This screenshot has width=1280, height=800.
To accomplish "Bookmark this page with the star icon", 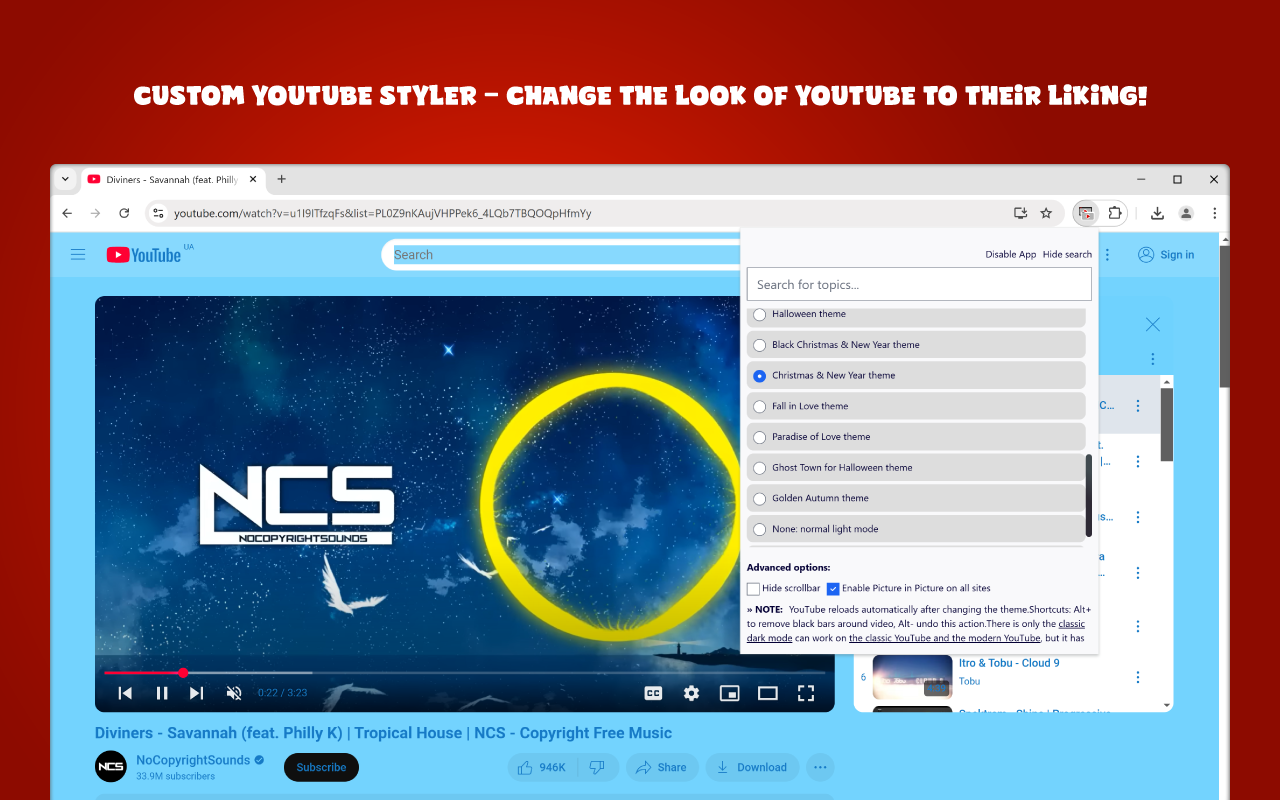I will click(1046, 213).
